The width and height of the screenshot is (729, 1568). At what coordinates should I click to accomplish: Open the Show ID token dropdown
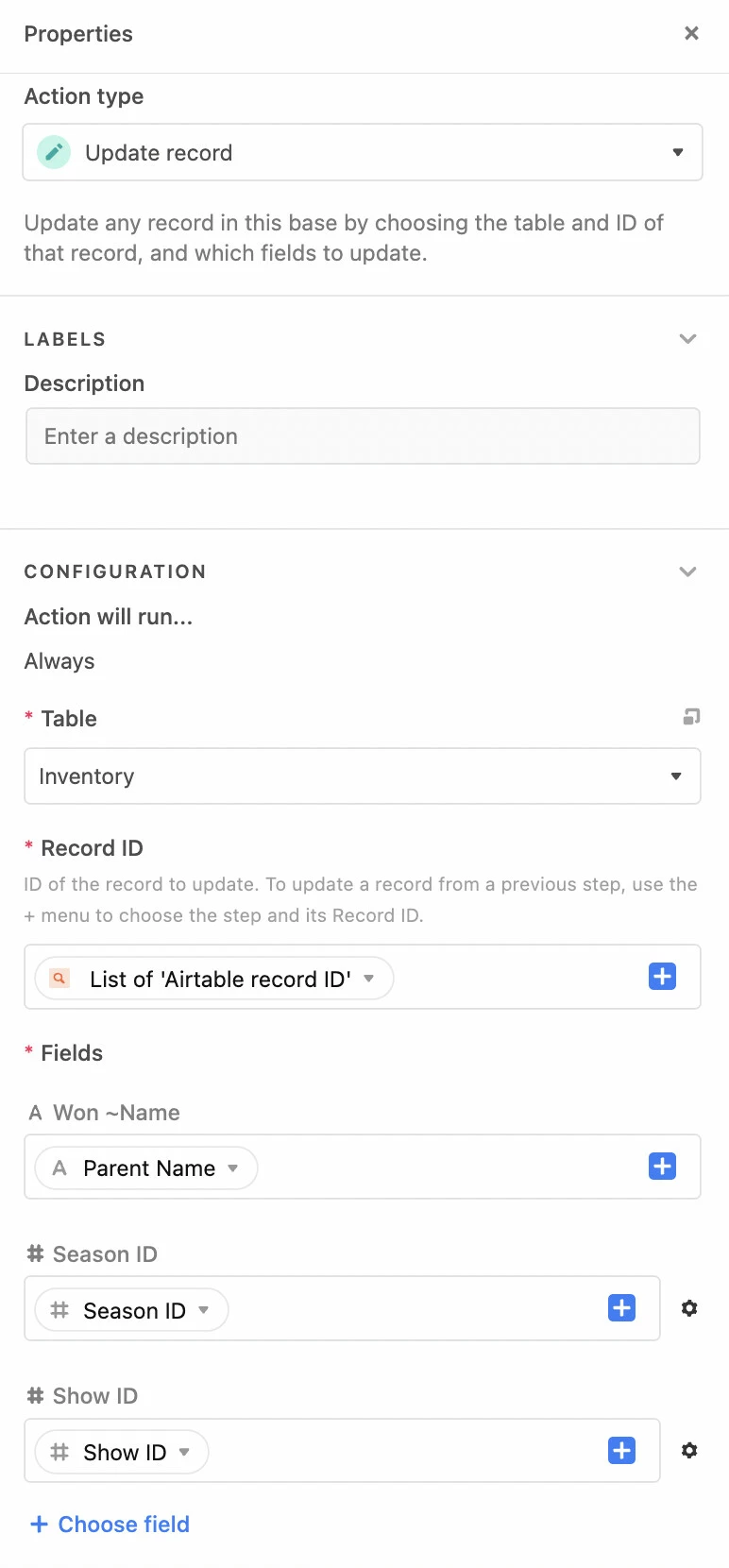184,1452
